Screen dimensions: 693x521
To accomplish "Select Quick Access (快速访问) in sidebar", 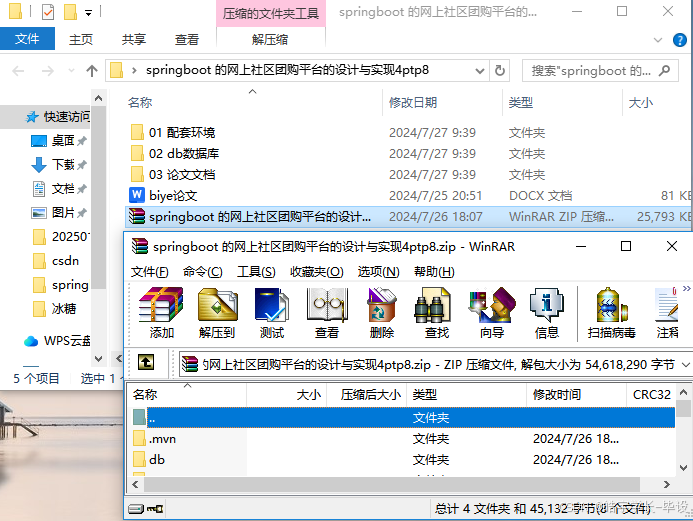I will tap(57, 117).
